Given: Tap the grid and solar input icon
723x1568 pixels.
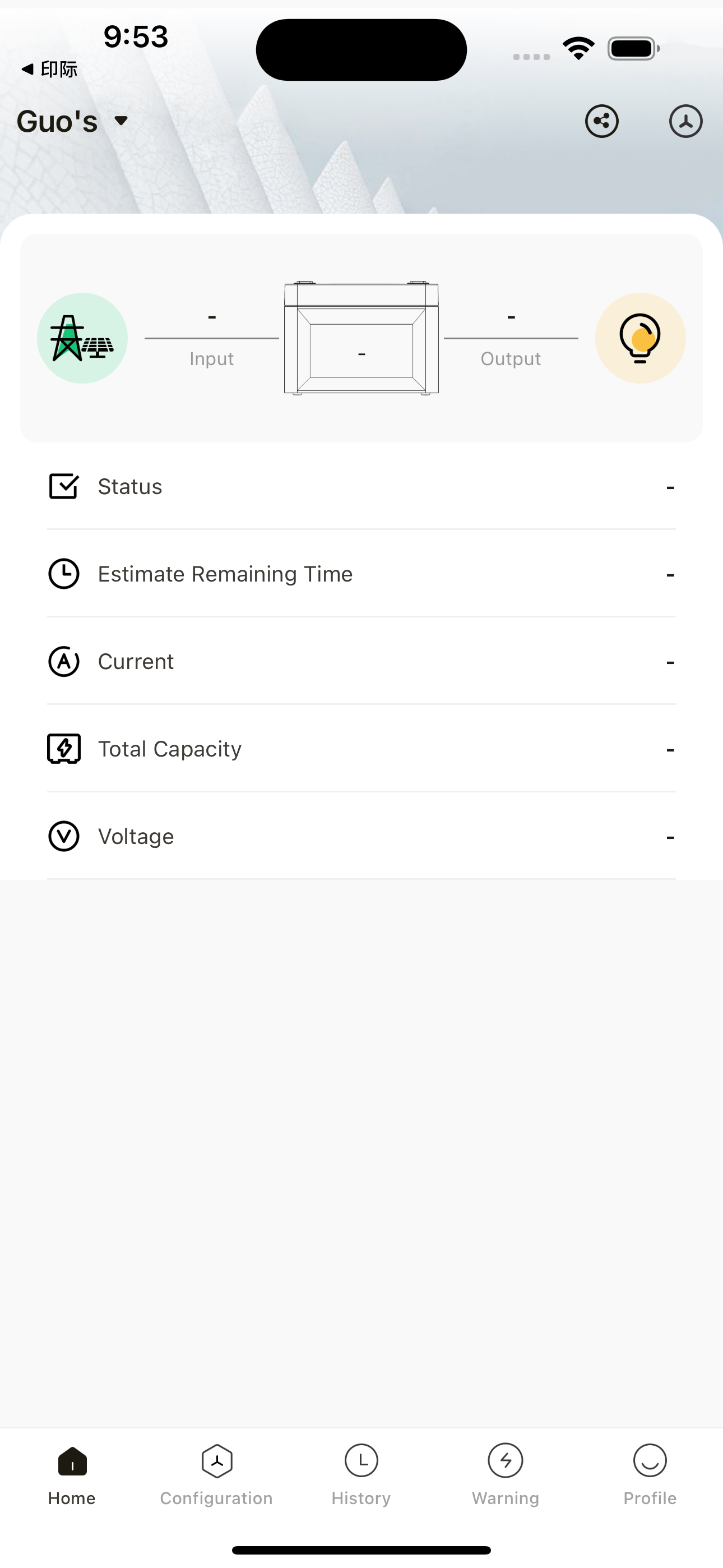Looking at the screenshot, I should click(82, 338).
